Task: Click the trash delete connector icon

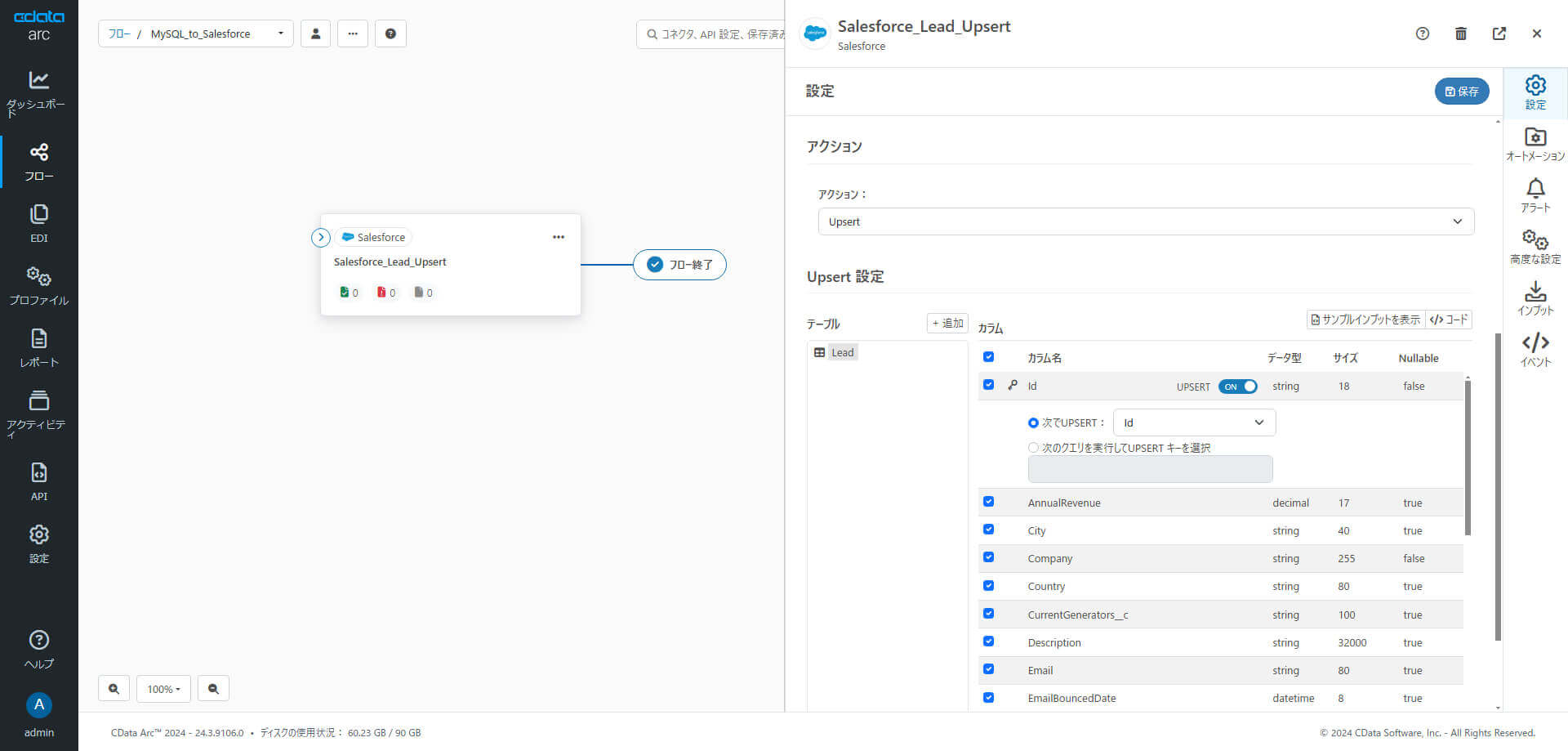Action: (1461, 34)
